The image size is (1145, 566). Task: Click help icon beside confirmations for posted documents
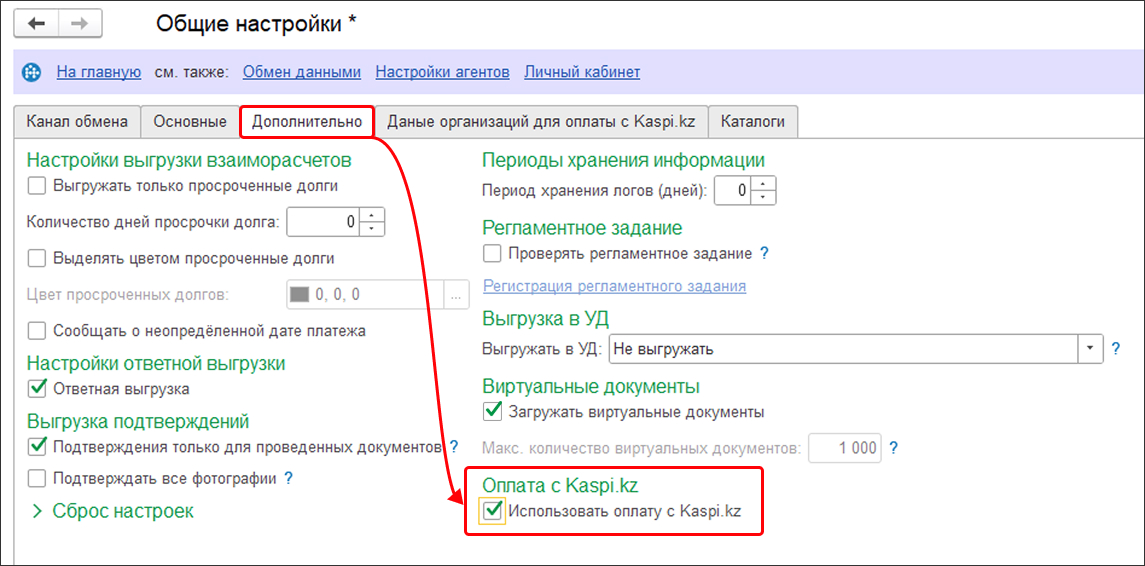pyautogui.click(x=454, y=446)
